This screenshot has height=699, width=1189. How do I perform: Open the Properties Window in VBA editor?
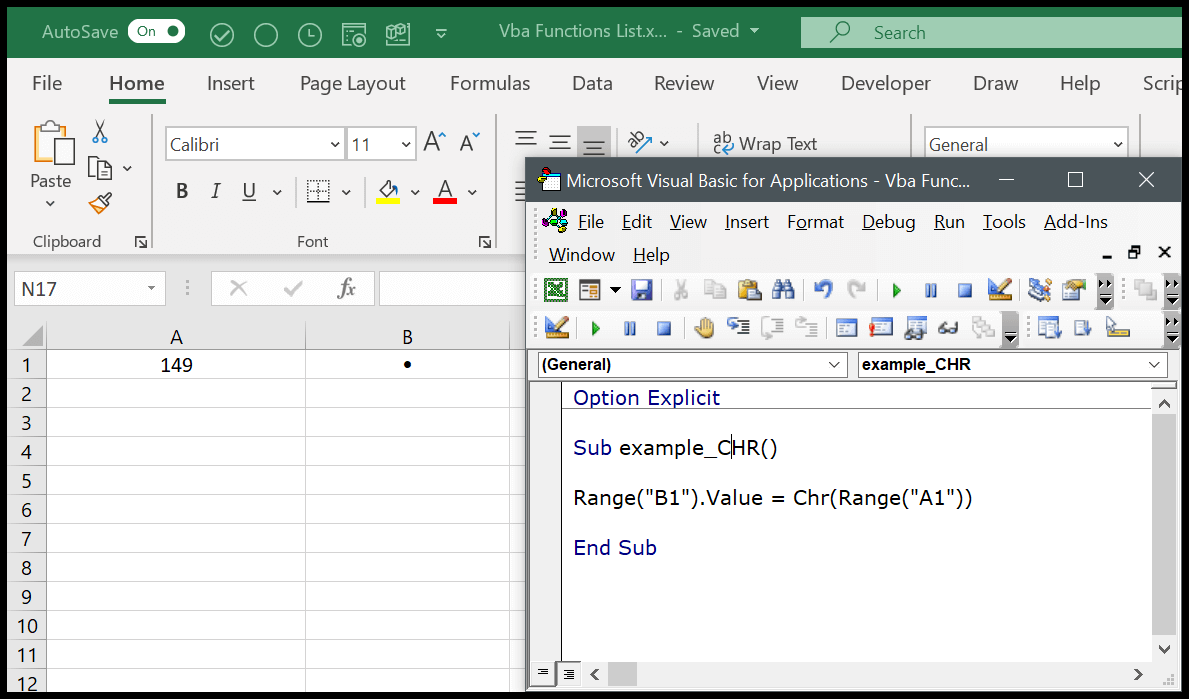pos(1072,290)
